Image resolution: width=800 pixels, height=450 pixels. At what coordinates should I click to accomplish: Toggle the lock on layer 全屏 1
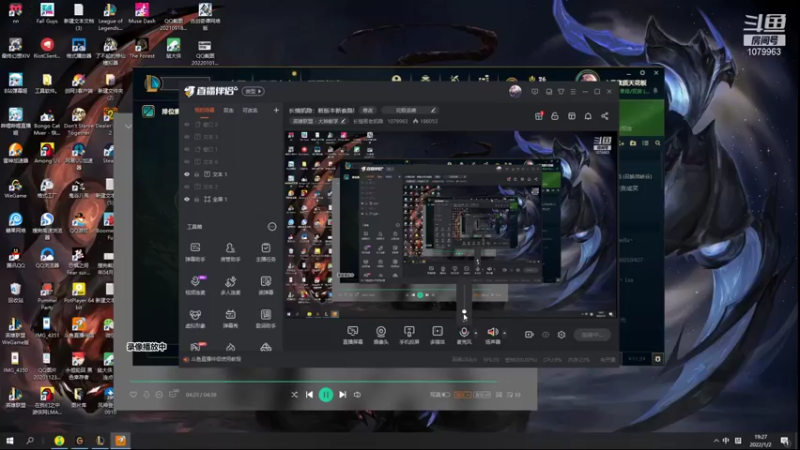coord(196,199)
